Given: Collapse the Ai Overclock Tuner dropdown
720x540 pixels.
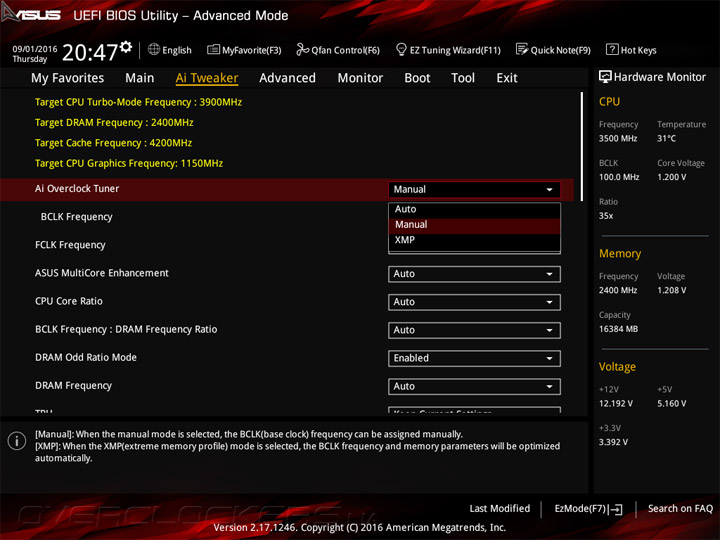Looking at the screenshot, I should (x=474, y=189).
